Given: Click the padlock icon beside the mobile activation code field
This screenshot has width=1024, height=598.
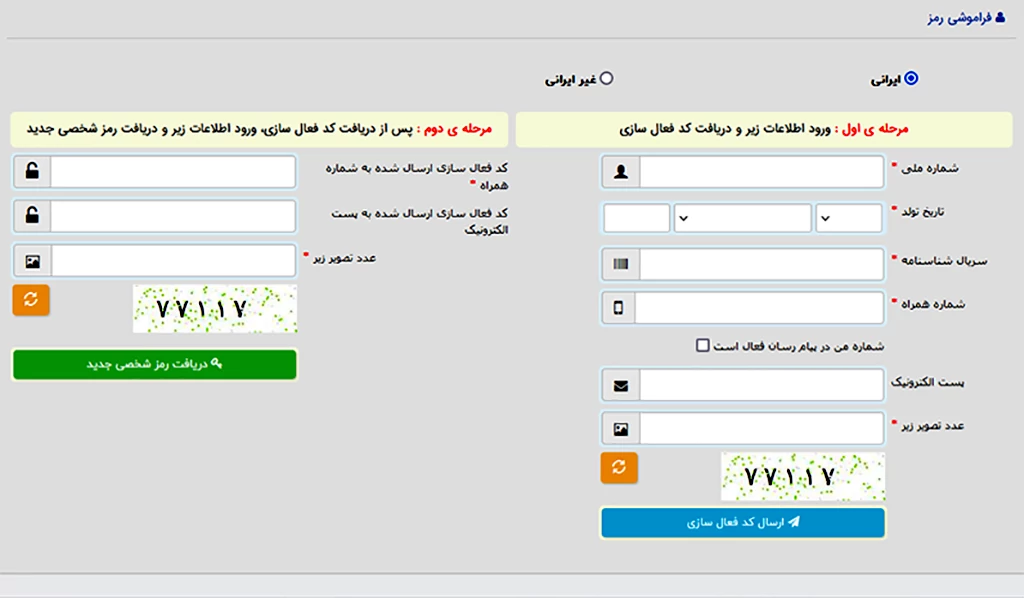Looking at the screenshot, I should pos(32,171).
